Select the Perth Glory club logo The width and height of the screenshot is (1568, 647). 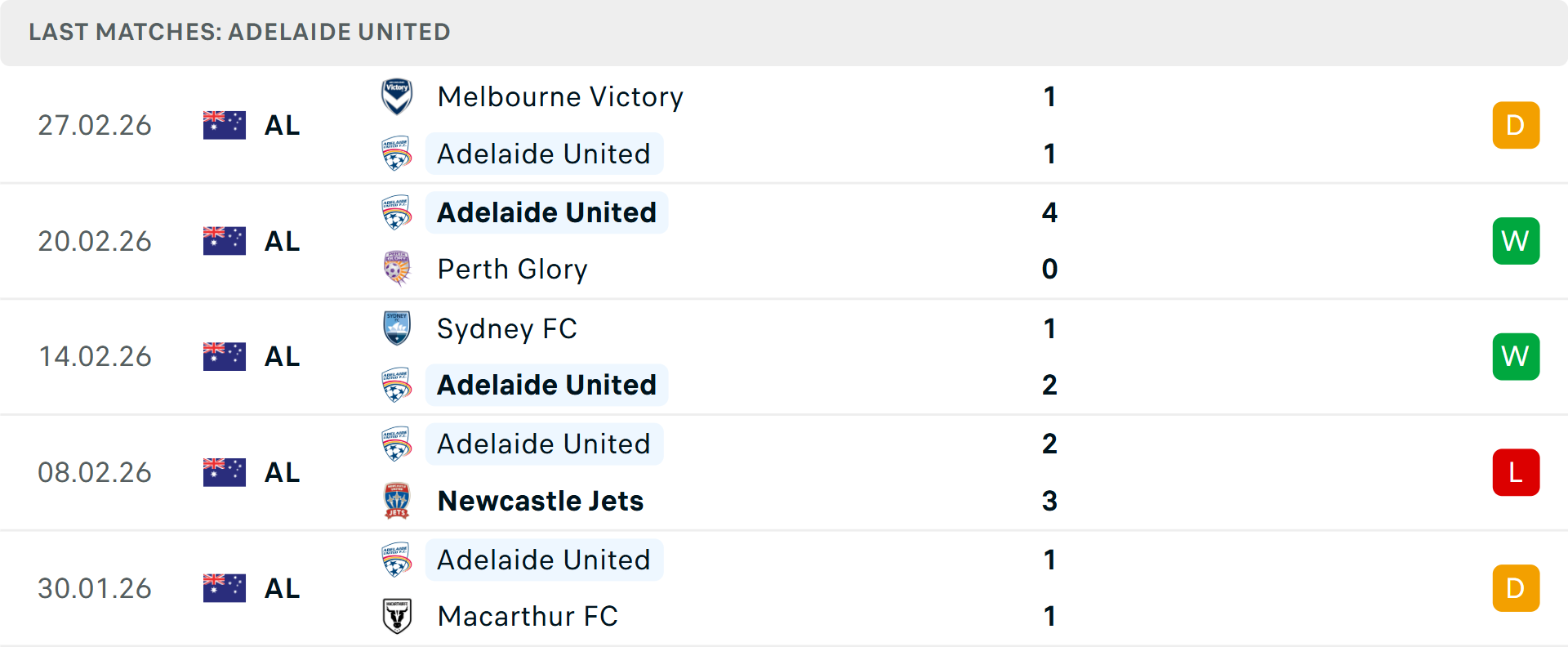point(398,269)
